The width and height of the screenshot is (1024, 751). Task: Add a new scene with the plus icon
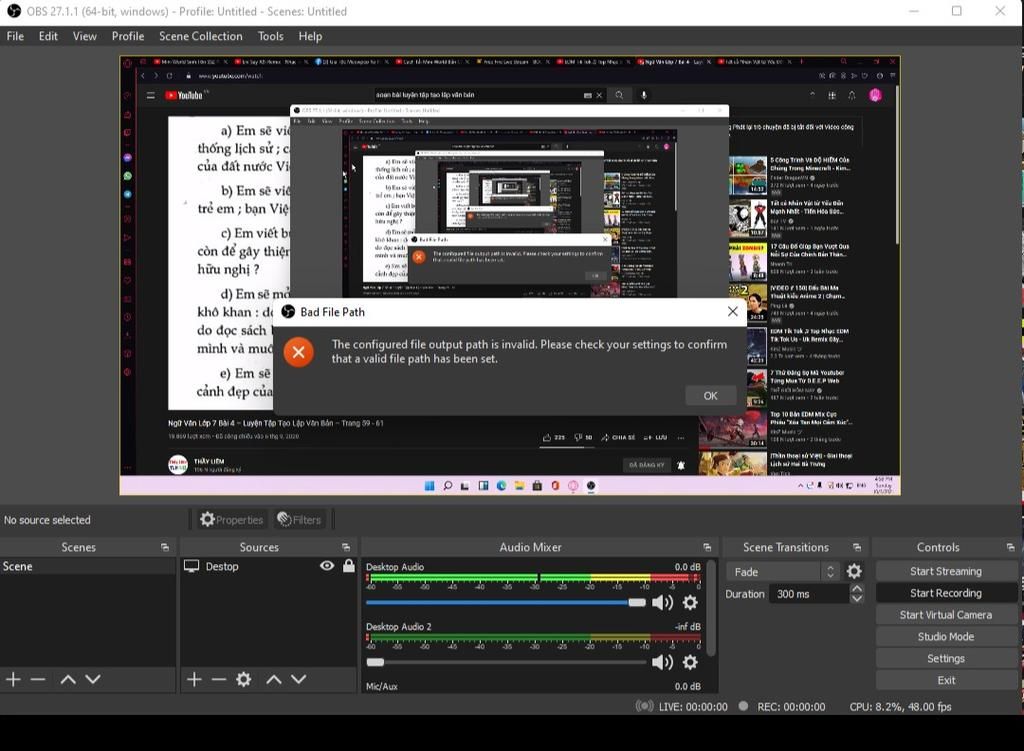13,680
